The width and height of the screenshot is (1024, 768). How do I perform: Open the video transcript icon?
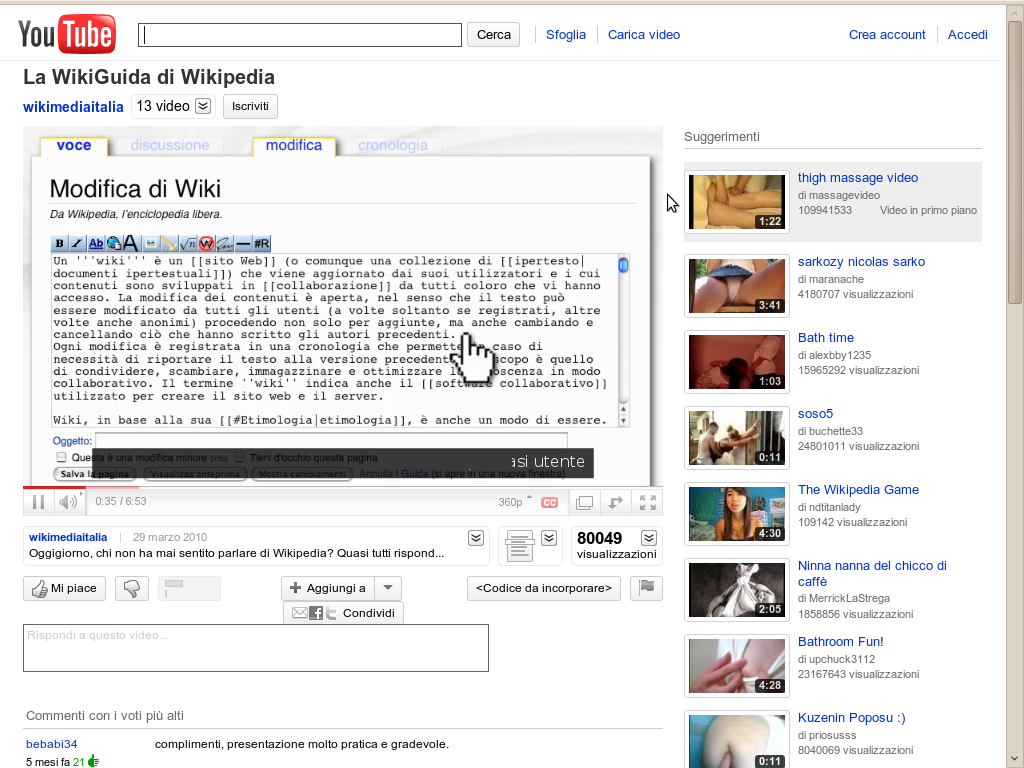[520, 545]
